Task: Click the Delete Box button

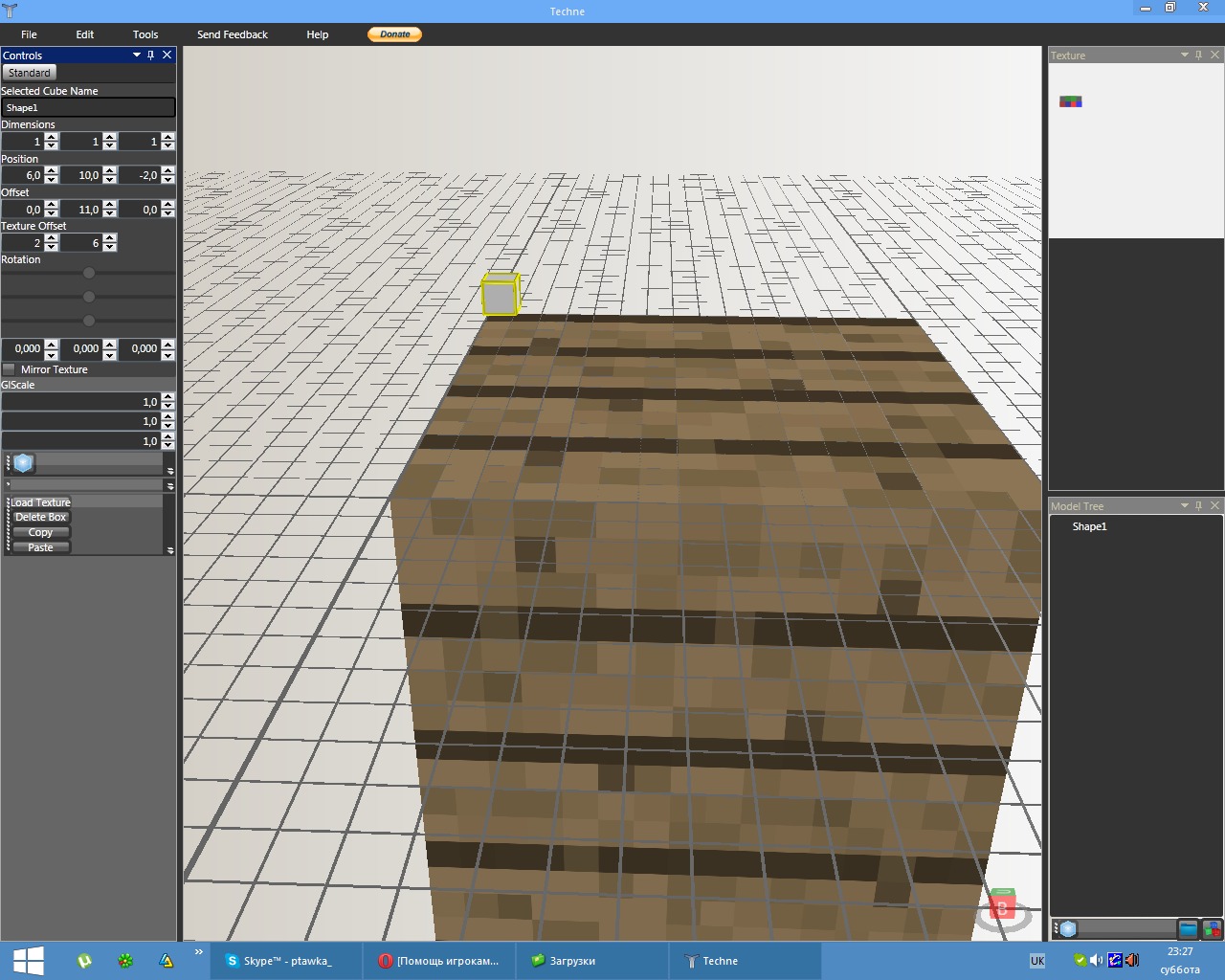Action: pos(40,517)
